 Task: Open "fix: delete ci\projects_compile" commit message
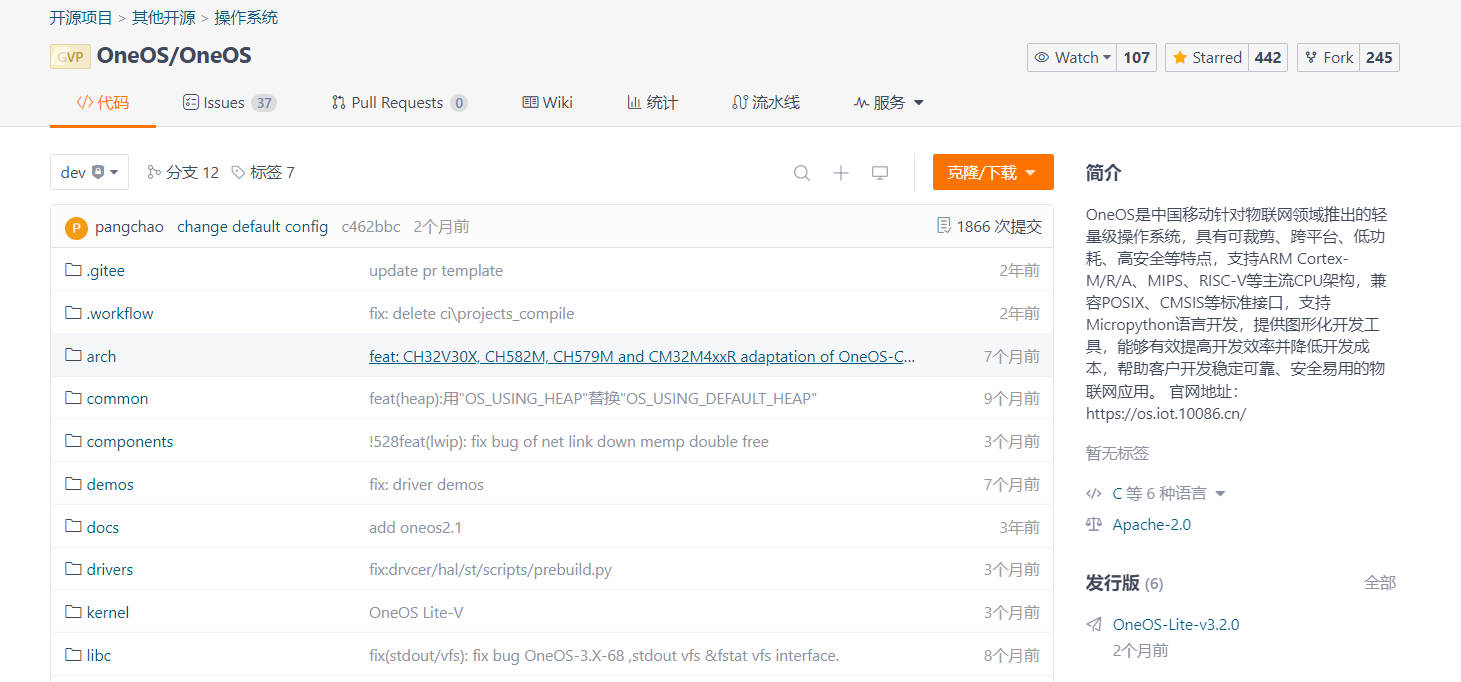click(x=472, y=314)
